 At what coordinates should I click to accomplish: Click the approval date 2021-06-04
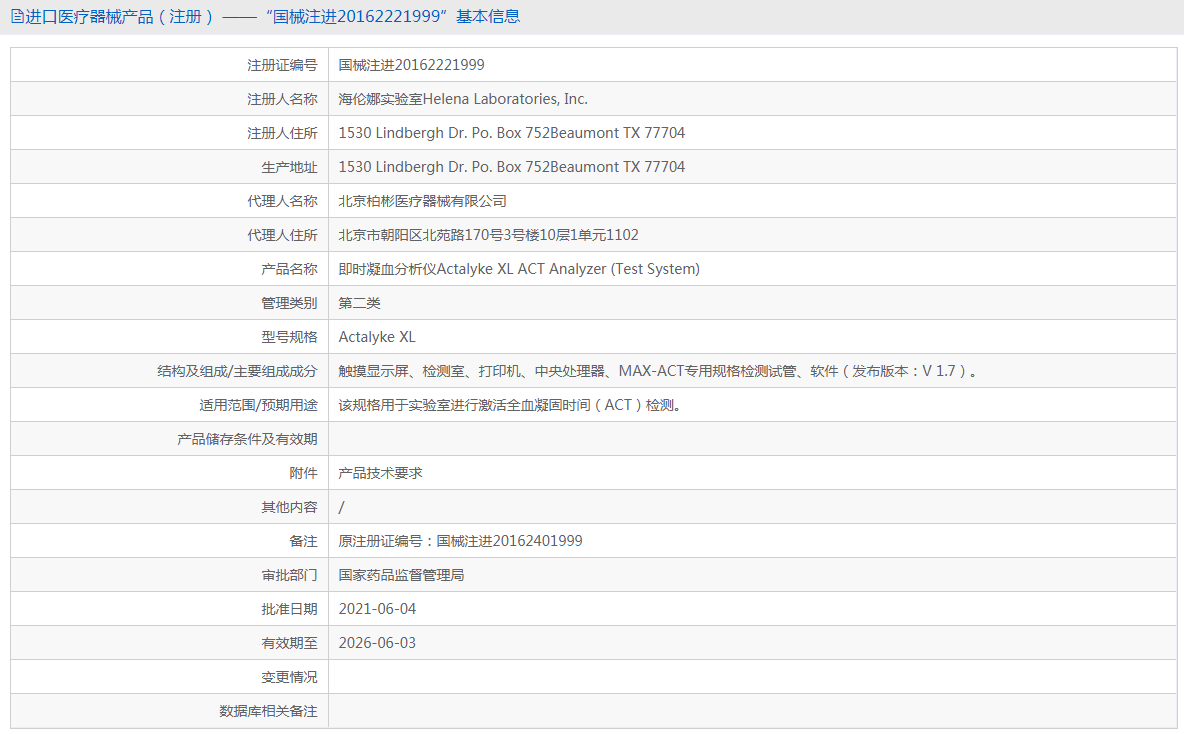[x=378, y=609]
